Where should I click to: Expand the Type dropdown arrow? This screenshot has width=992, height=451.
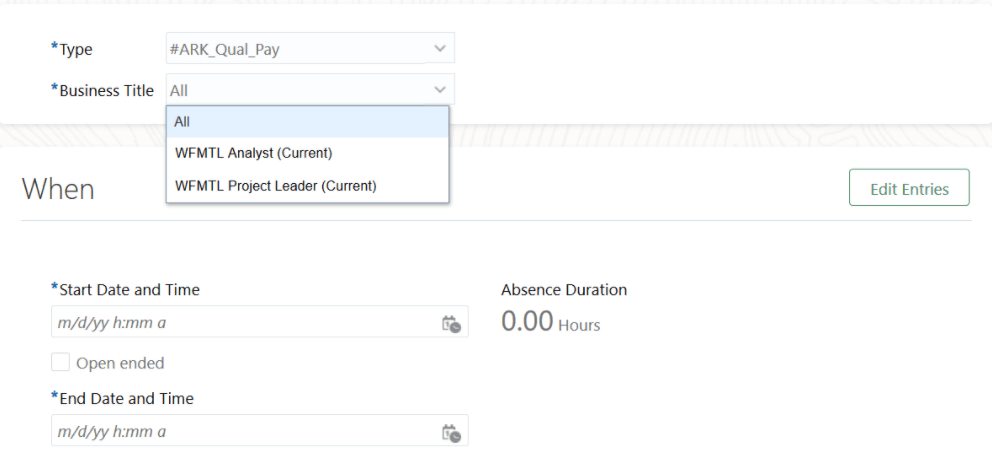(440, 48)
